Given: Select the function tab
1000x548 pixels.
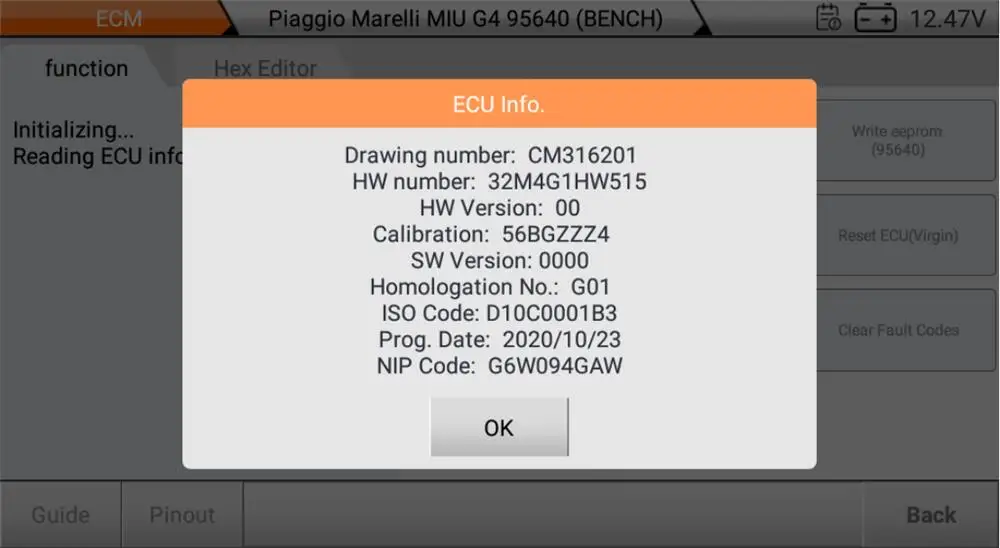Looking at the screenshot, I should [x=86, y=68].
